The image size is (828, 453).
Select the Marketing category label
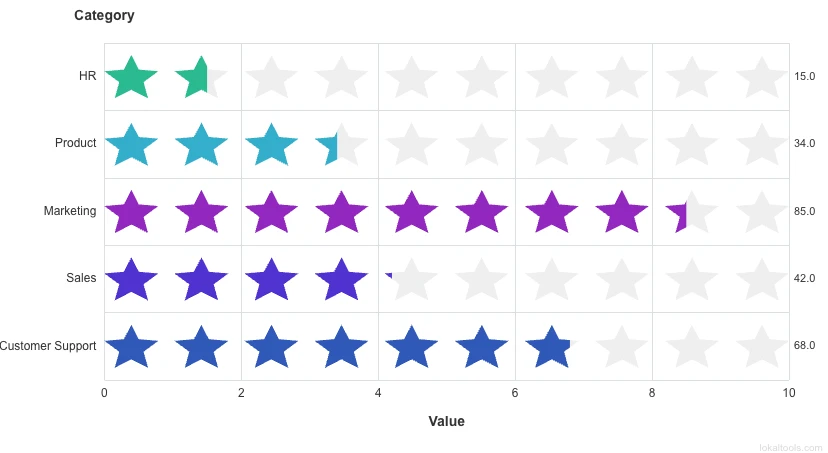(x=70, y=211)
